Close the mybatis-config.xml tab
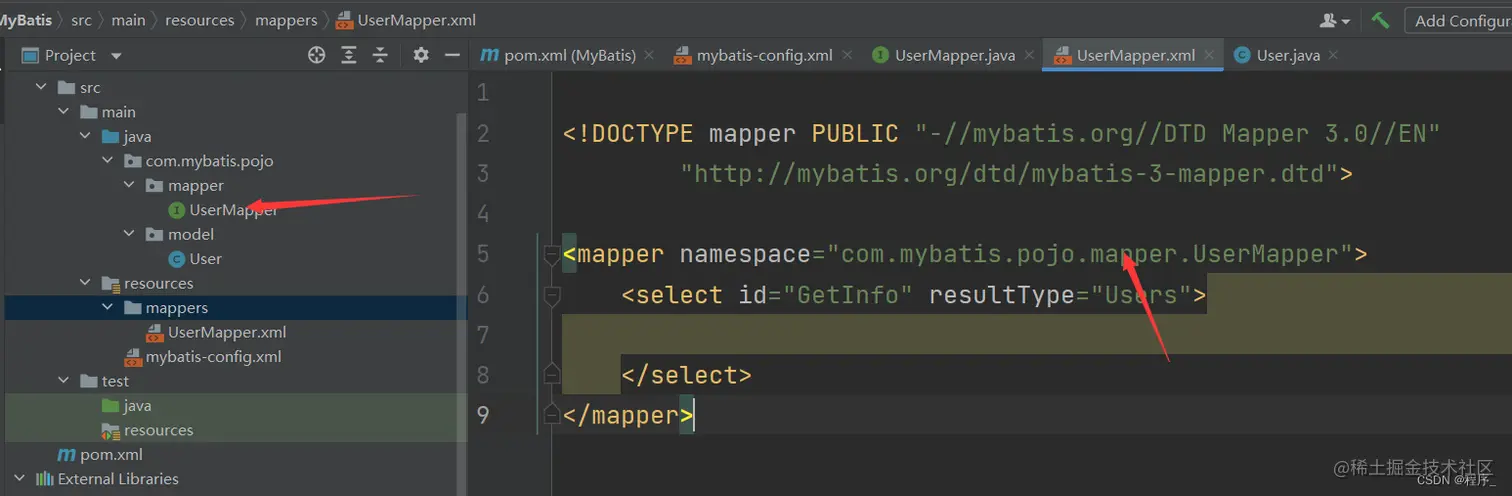Viewport: 1512px width, 496px height. pos(845,56)
